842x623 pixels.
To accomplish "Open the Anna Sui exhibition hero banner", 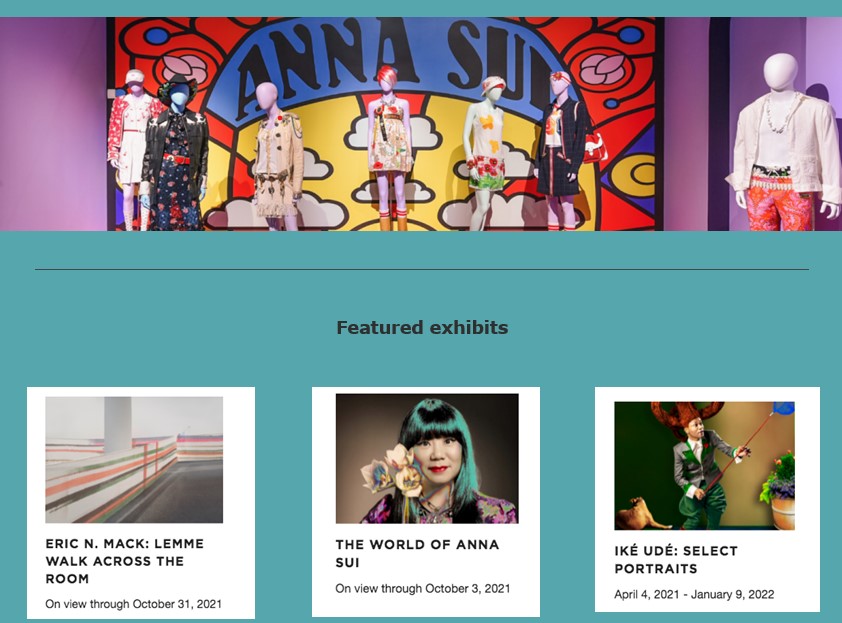I will coord(421,124).
